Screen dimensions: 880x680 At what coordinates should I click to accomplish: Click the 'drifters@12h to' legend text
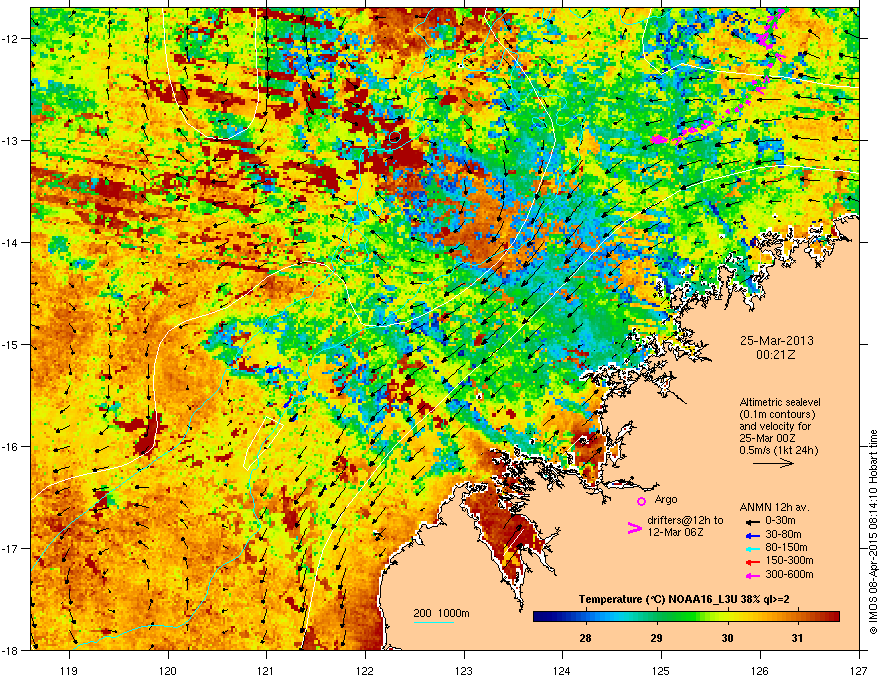coord(685,521)
